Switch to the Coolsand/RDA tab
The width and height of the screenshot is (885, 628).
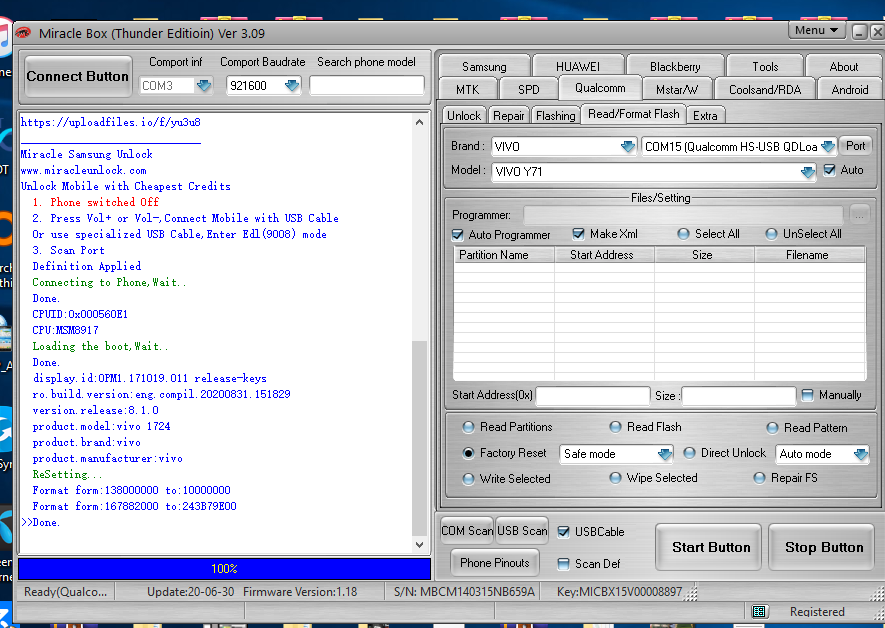[765, 89]
